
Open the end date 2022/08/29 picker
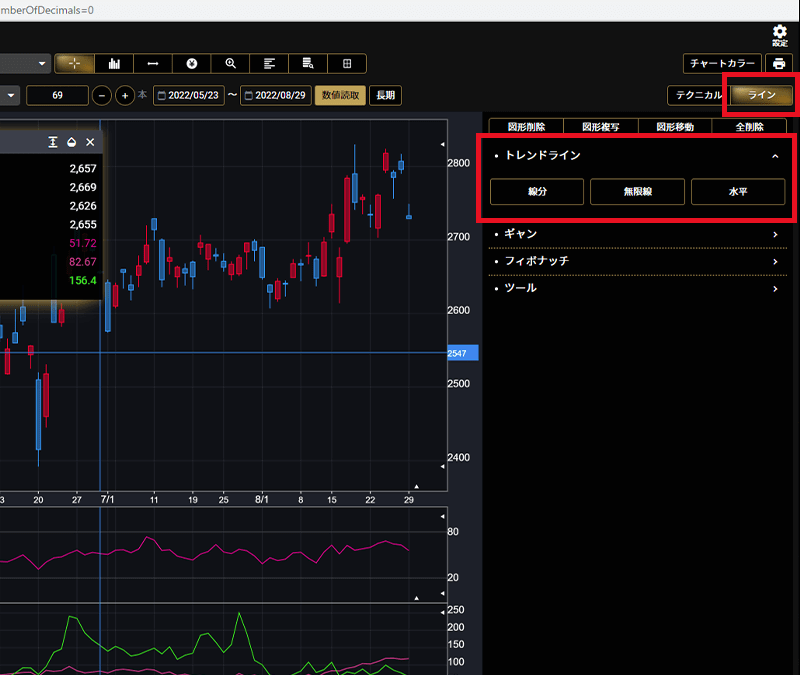(x=276, y=95)
